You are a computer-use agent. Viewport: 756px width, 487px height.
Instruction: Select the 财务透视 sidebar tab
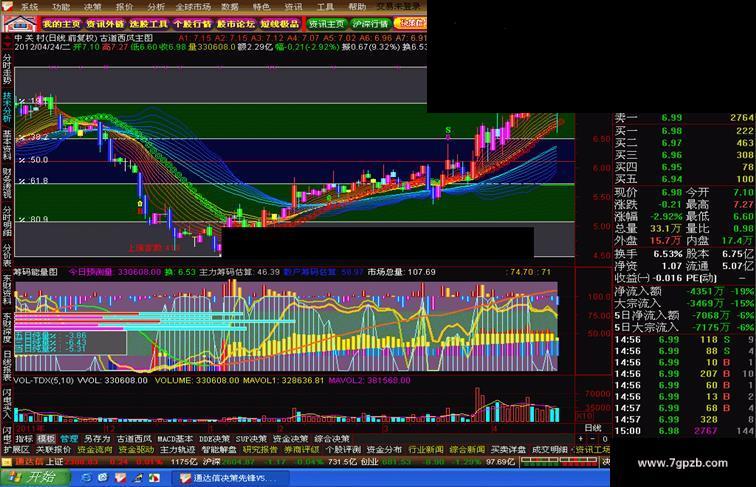pos(7,183)
